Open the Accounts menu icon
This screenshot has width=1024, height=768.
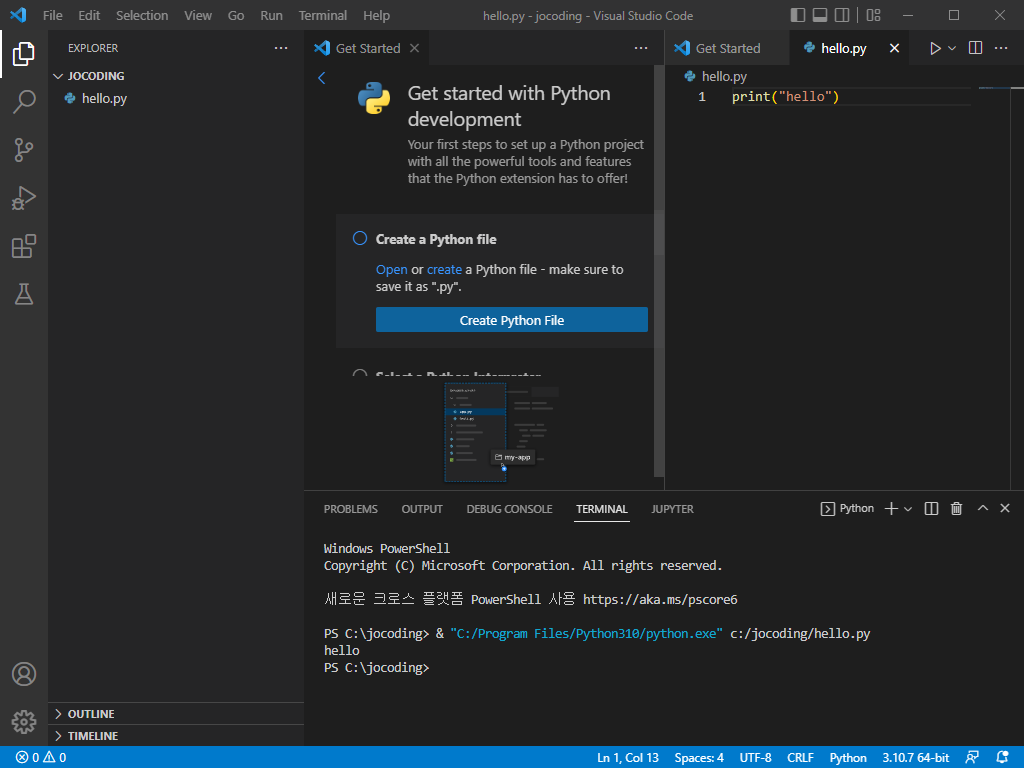(24, 674)
